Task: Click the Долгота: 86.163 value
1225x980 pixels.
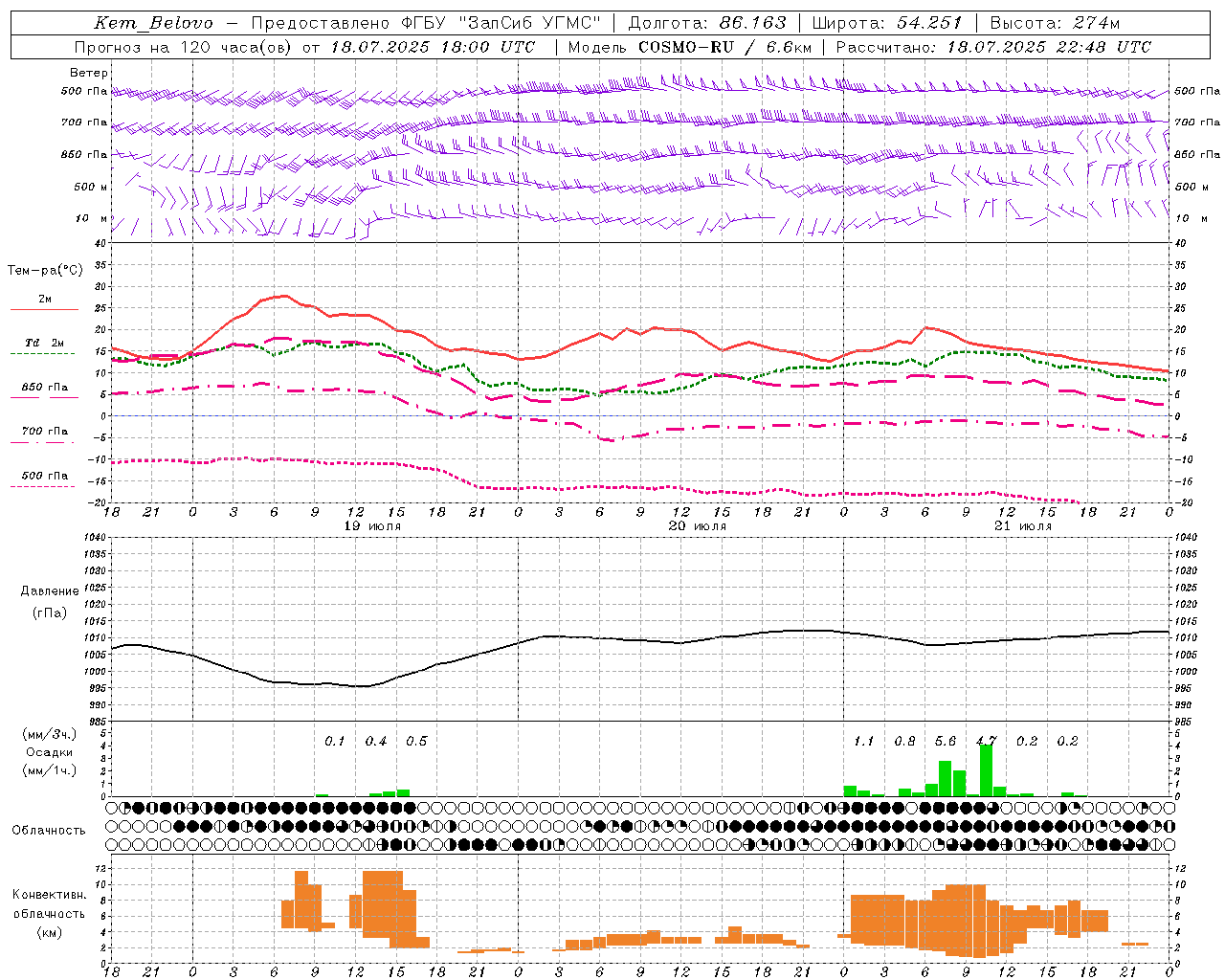Action: 707,23
